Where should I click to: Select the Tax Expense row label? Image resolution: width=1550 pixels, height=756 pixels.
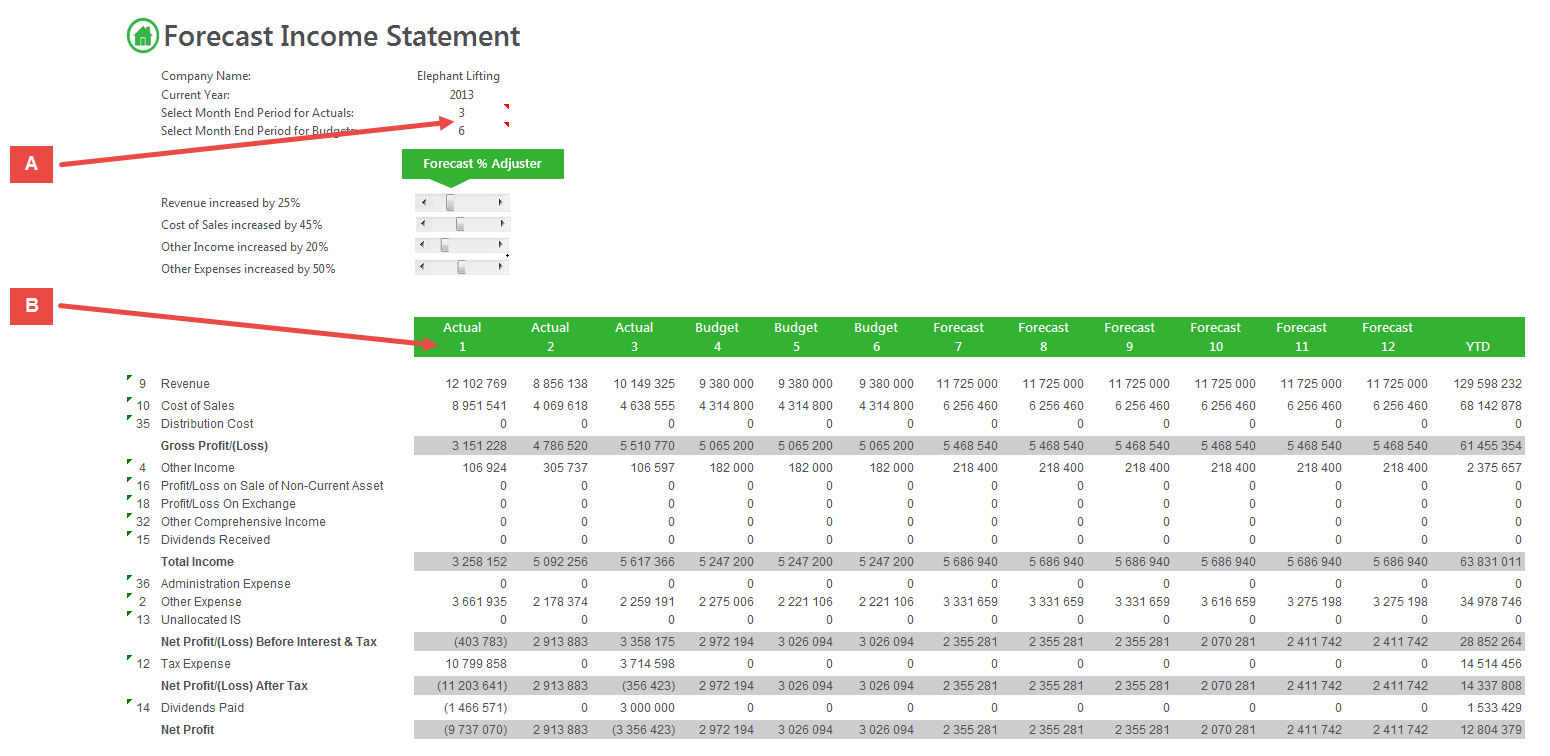click(195, 664)
